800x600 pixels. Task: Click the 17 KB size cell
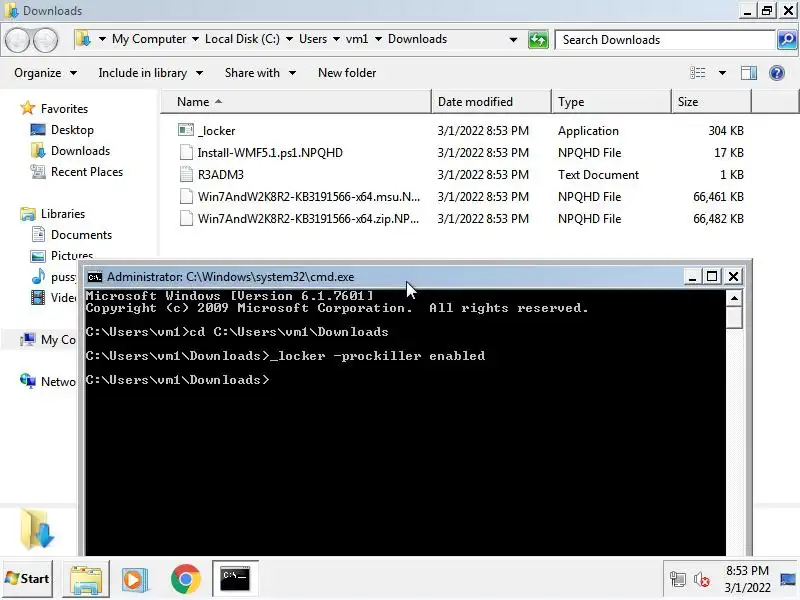(729, 153)
